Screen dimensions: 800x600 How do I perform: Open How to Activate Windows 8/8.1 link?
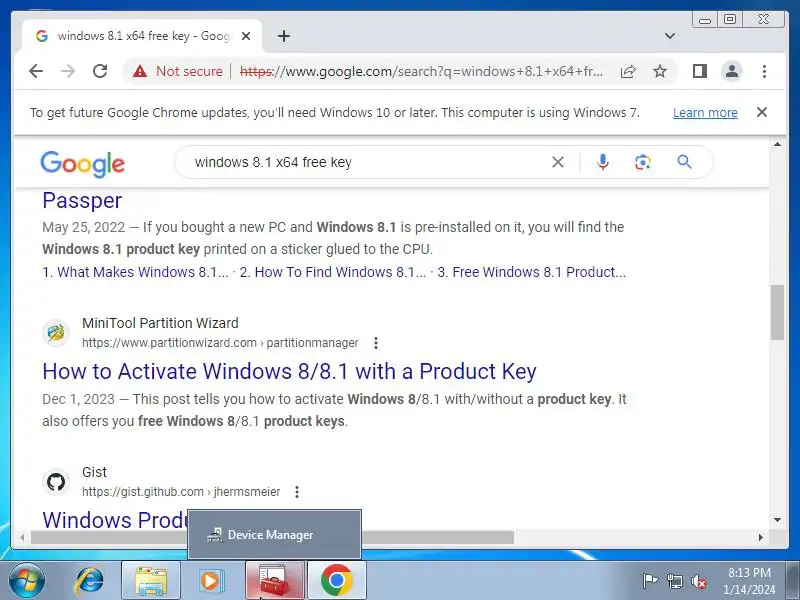pos(289,371)
